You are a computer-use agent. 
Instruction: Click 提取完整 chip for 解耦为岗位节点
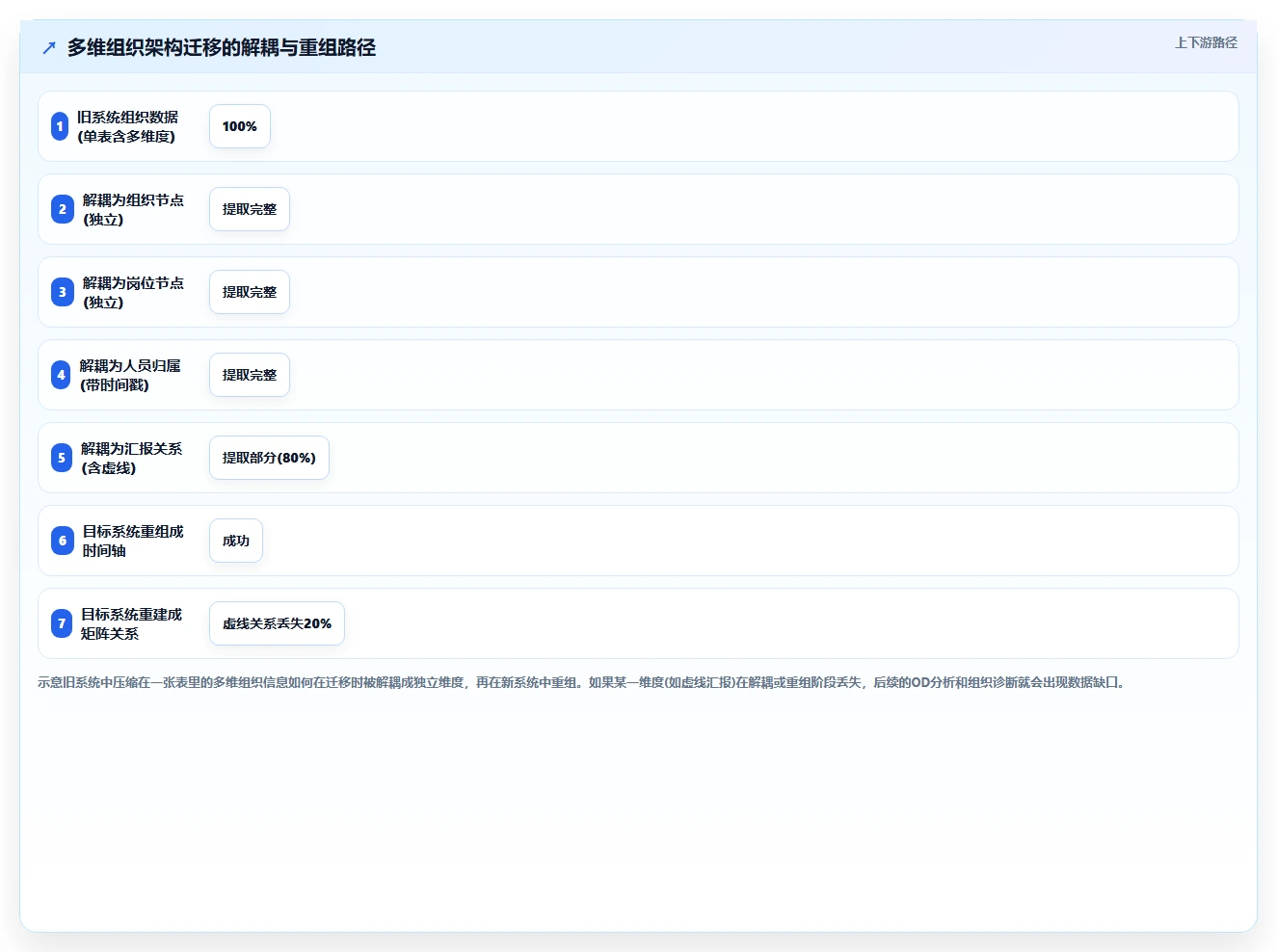click(x=250, y=292)
